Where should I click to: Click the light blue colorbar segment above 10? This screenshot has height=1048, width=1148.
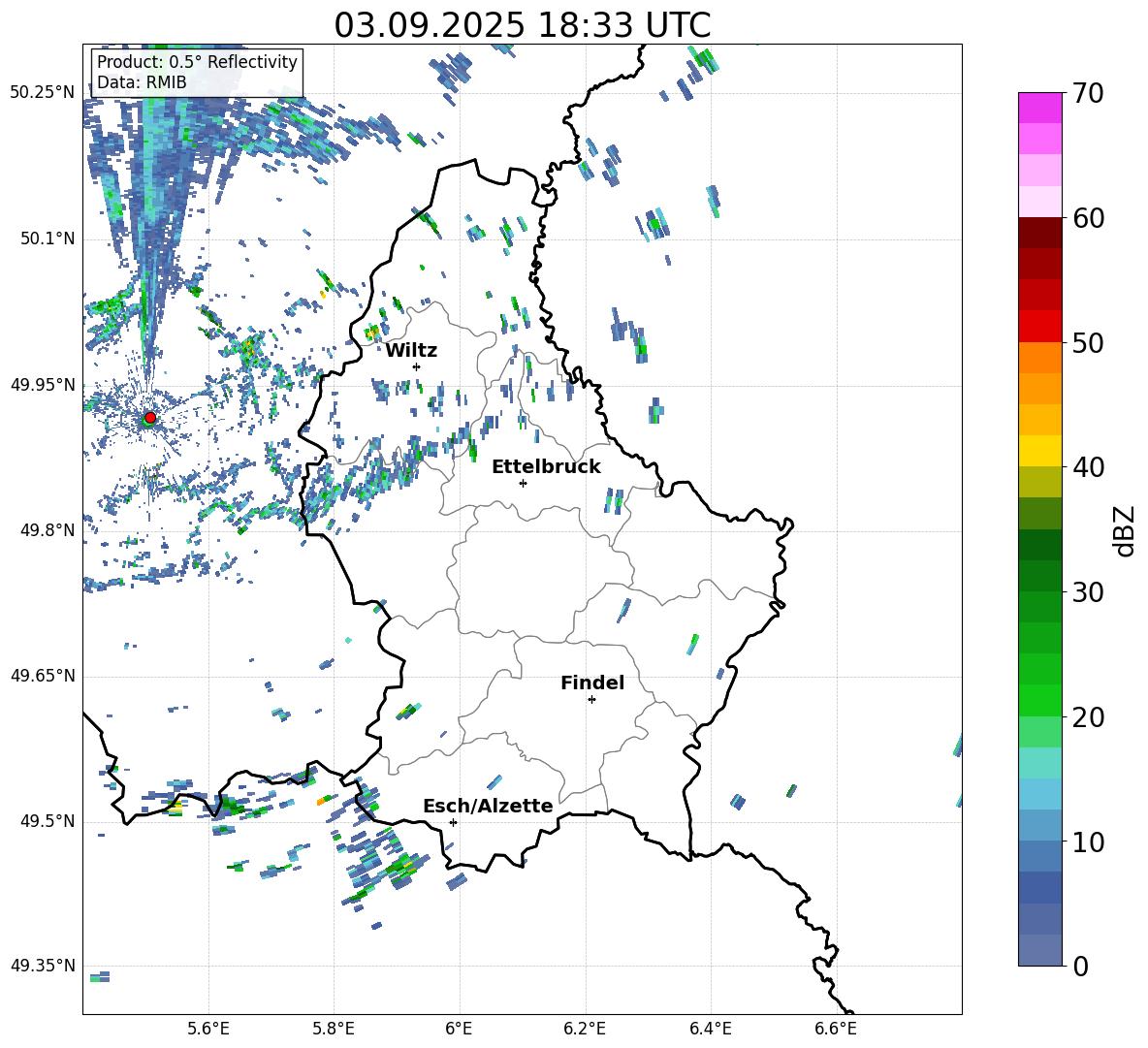coord(1039,825)
